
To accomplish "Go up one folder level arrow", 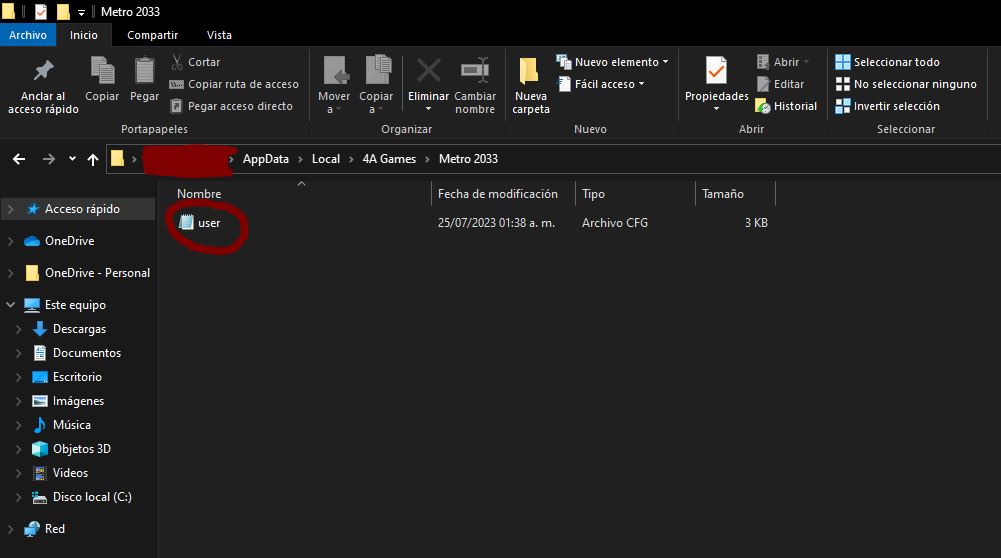I will [x=93, y=159].
